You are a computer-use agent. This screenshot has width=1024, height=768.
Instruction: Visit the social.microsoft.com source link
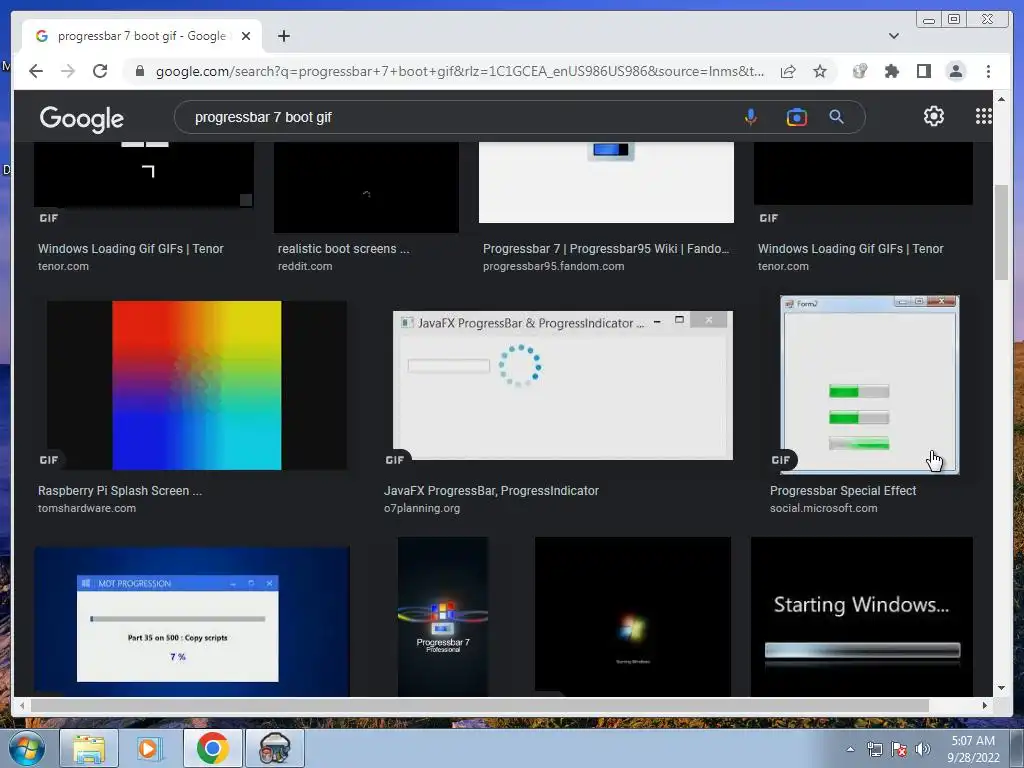[824, 508]
